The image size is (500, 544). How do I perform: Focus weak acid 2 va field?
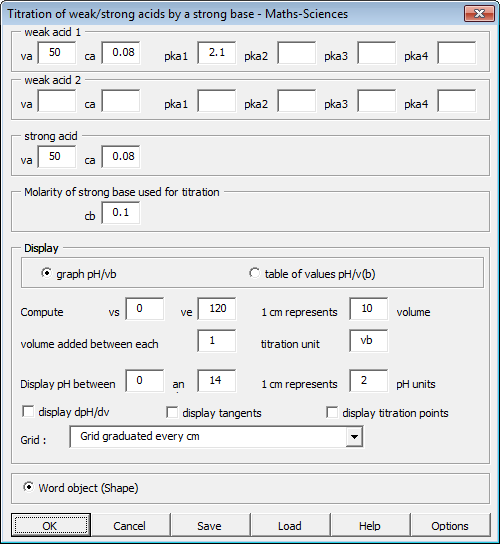[x=57, y=101]
